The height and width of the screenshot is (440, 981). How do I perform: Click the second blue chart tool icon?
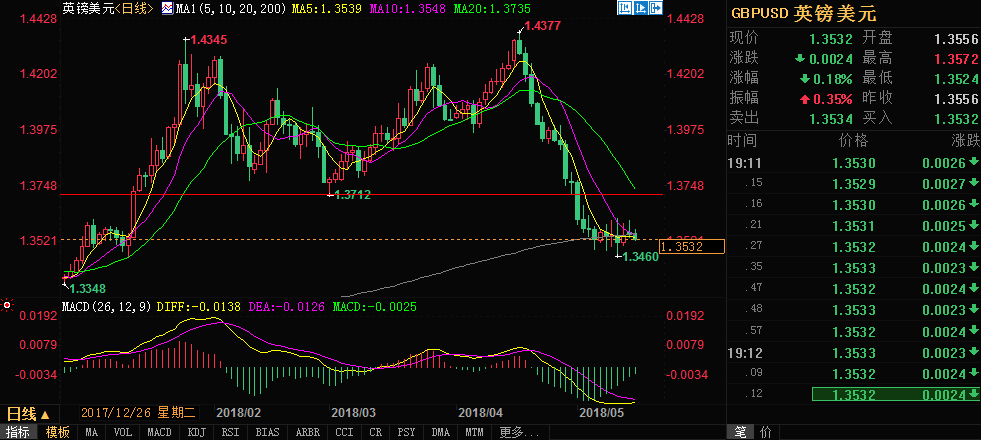click(x=643, y=9)
